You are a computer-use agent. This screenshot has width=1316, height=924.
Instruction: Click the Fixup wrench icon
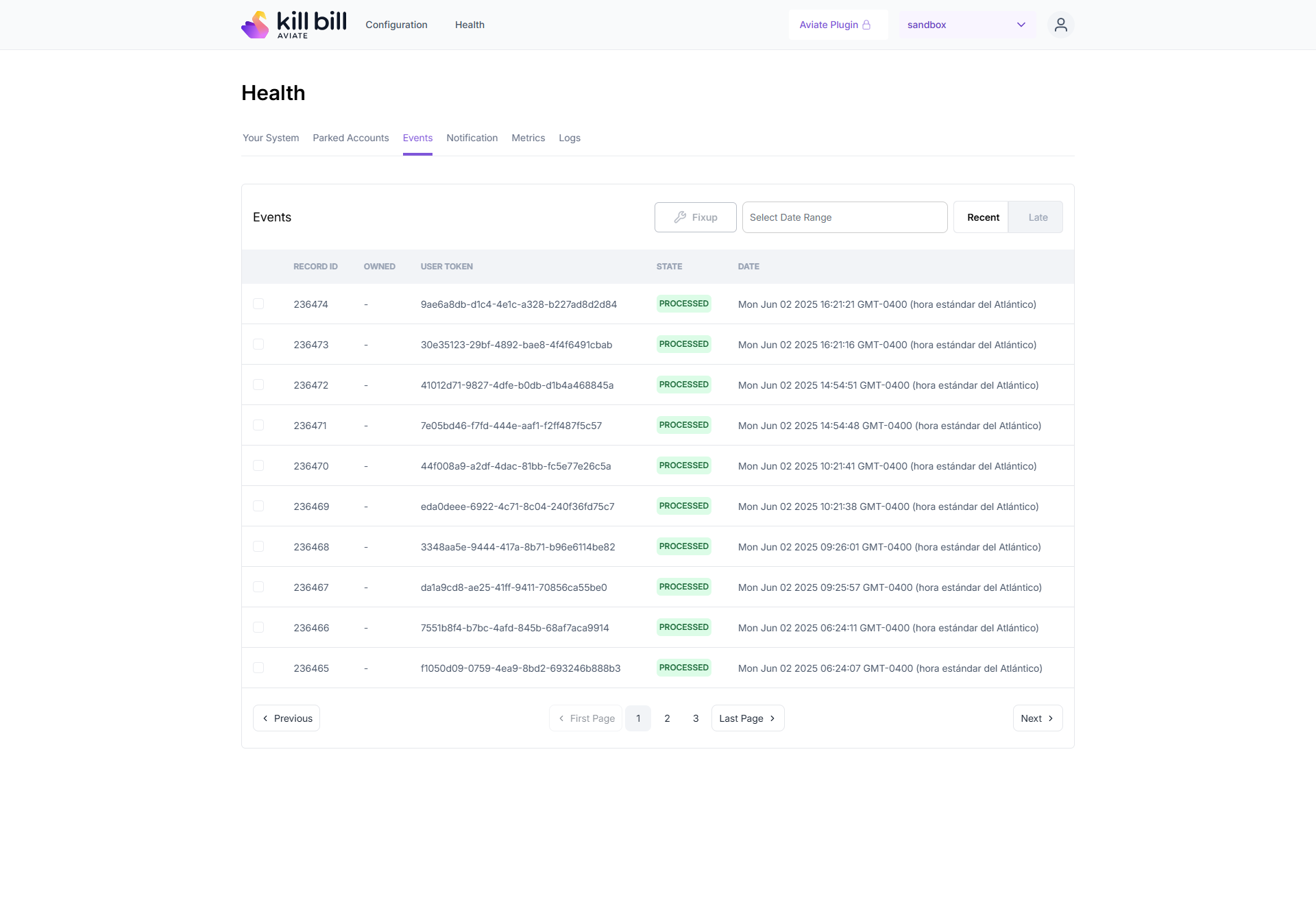(680, 217)
